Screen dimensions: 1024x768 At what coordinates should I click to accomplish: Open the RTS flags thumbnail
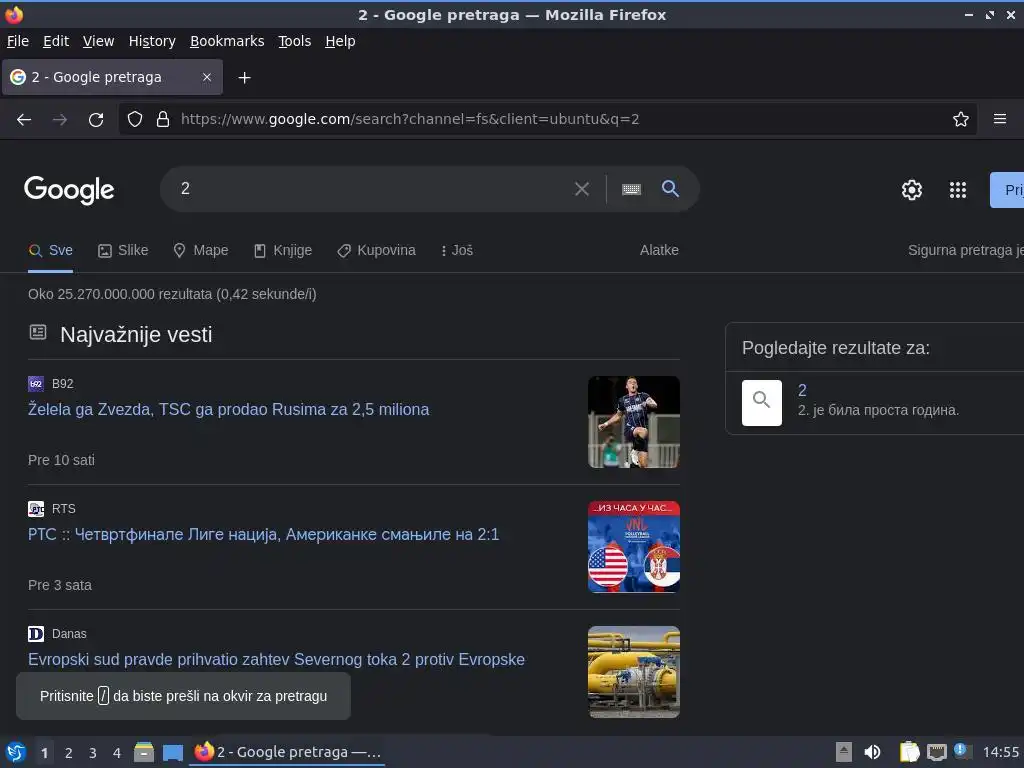(633, 547)
